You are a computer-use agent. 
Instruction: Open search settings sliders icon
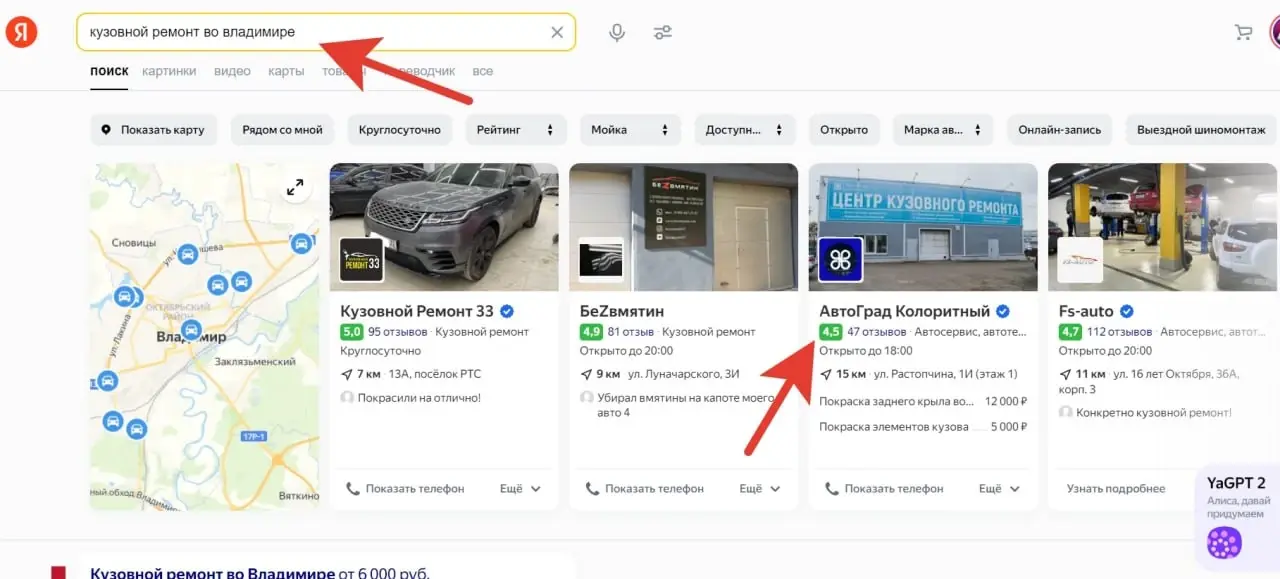coord(663,32)
